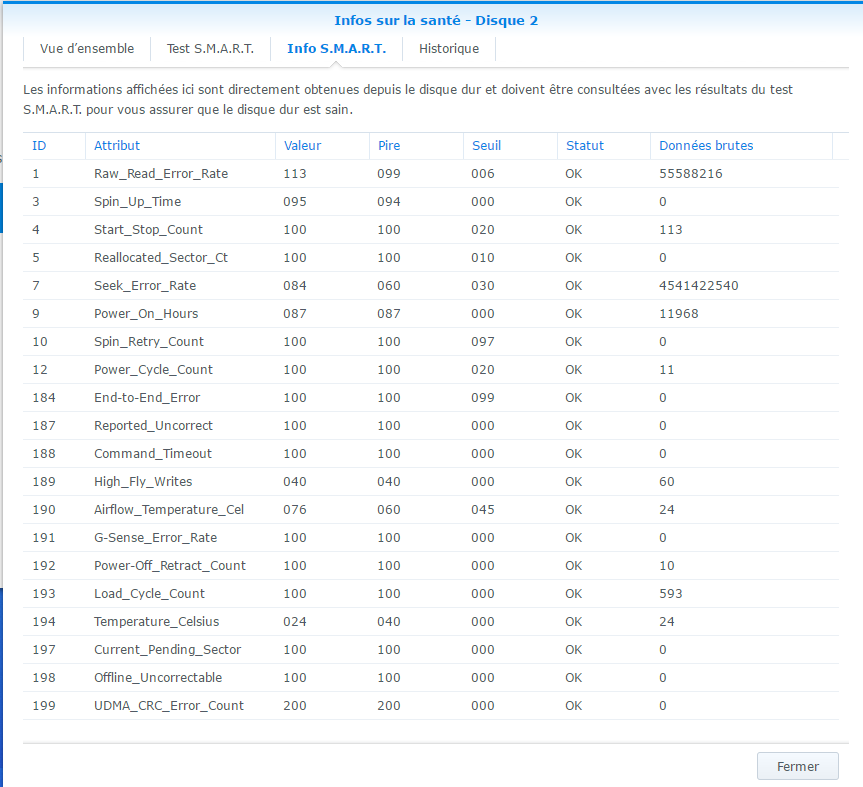Viewport: 863px width, 787px height.
Task: Select the Reported_Uncorrect attribute
Action: pos(153,426)
